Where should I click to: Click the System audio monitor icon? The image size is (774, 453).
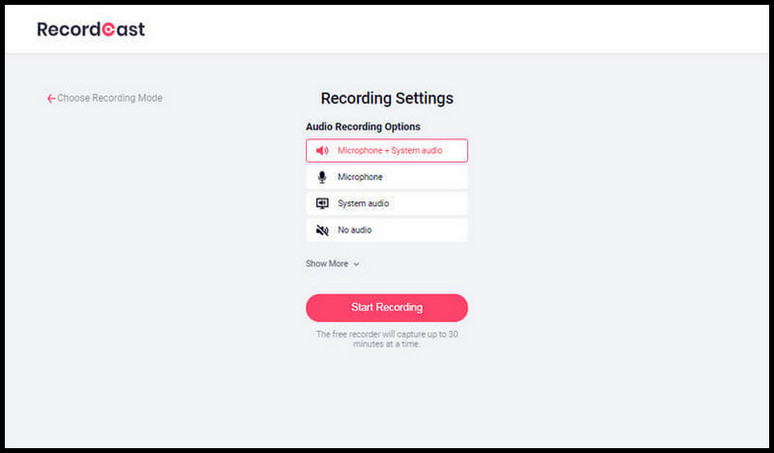point(322,203)
